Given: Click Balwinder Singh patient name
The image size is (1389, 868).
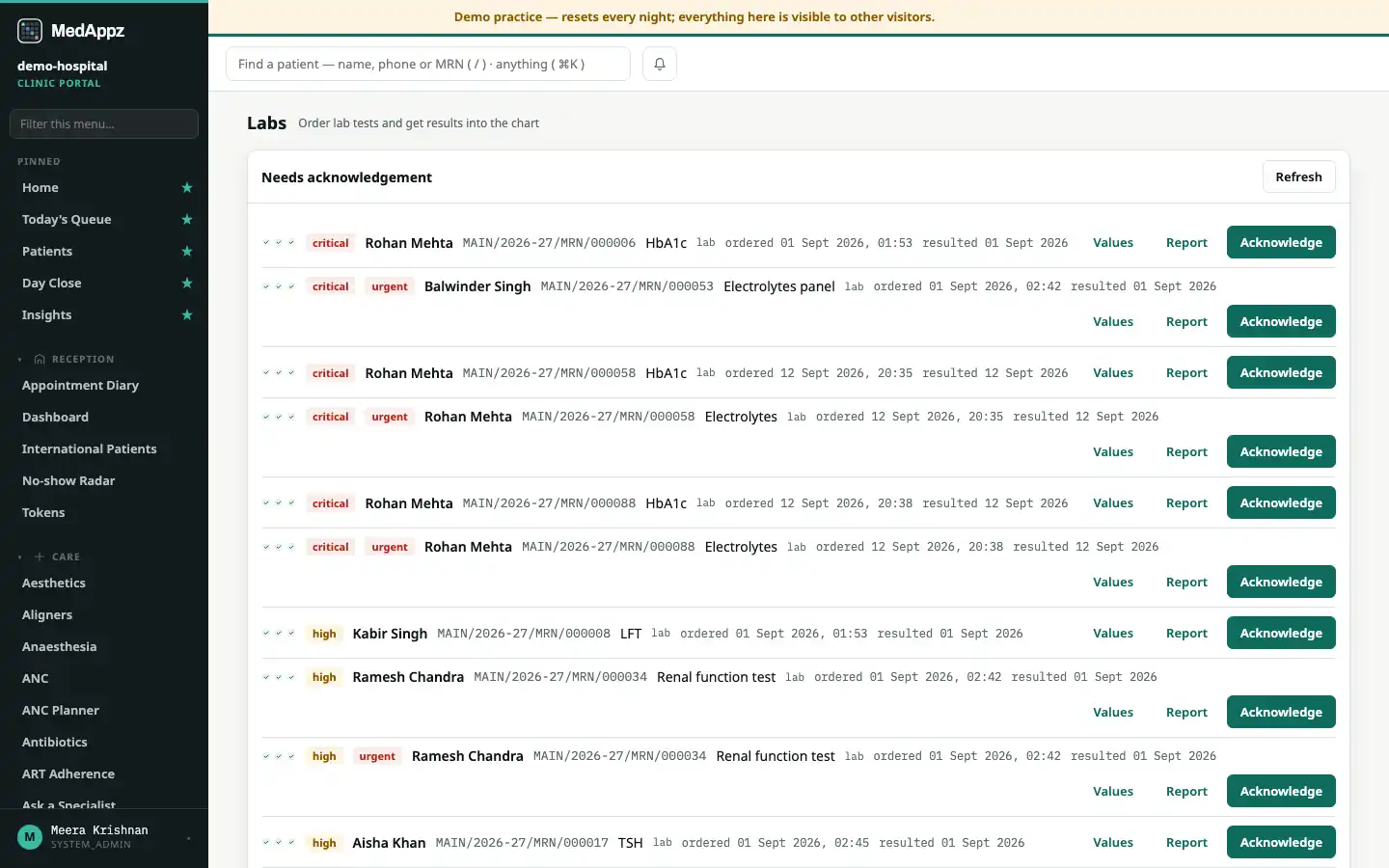Looking at the screenshot, I should [477, 286].
